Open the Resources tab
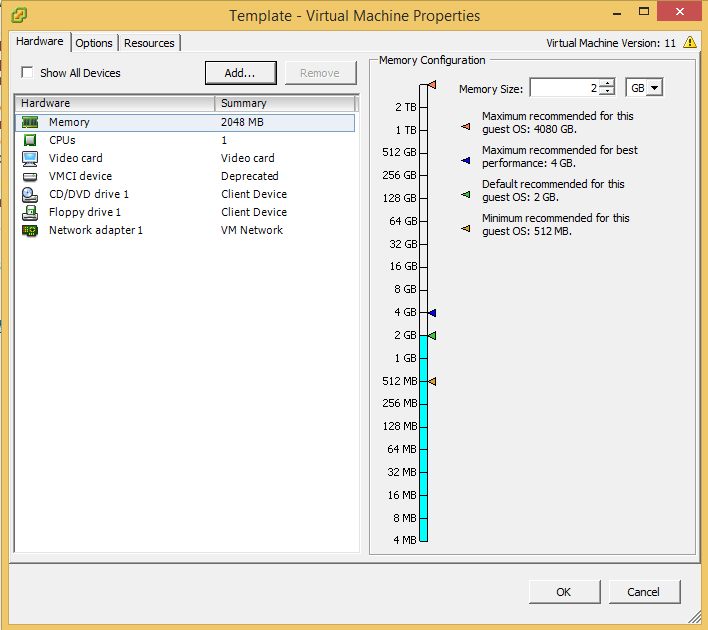Viewport: 708px width, 630px height. click(149, 43)
